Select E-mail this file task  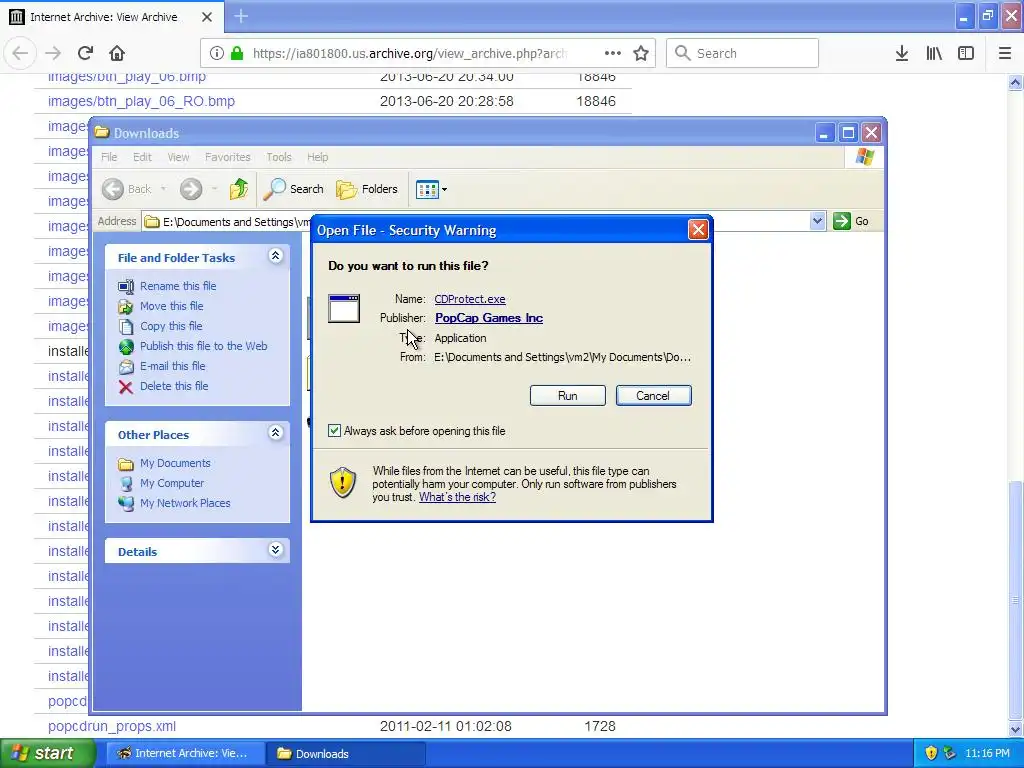coord(172,366)
